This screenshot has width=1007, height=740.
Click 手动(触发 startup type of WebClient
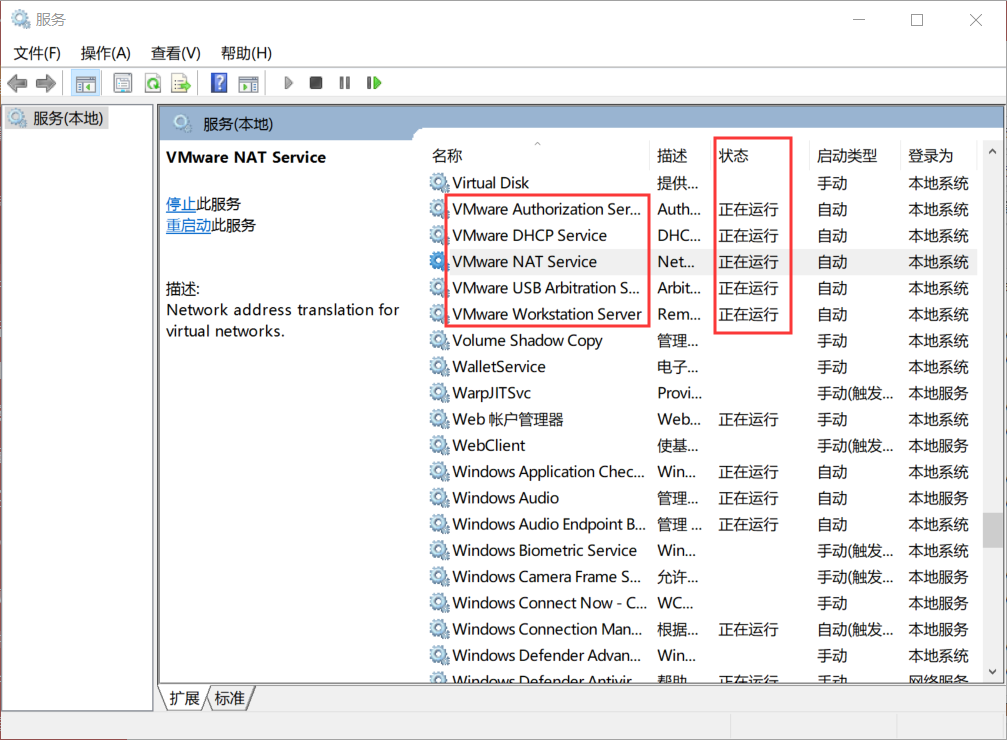[855, 446]
